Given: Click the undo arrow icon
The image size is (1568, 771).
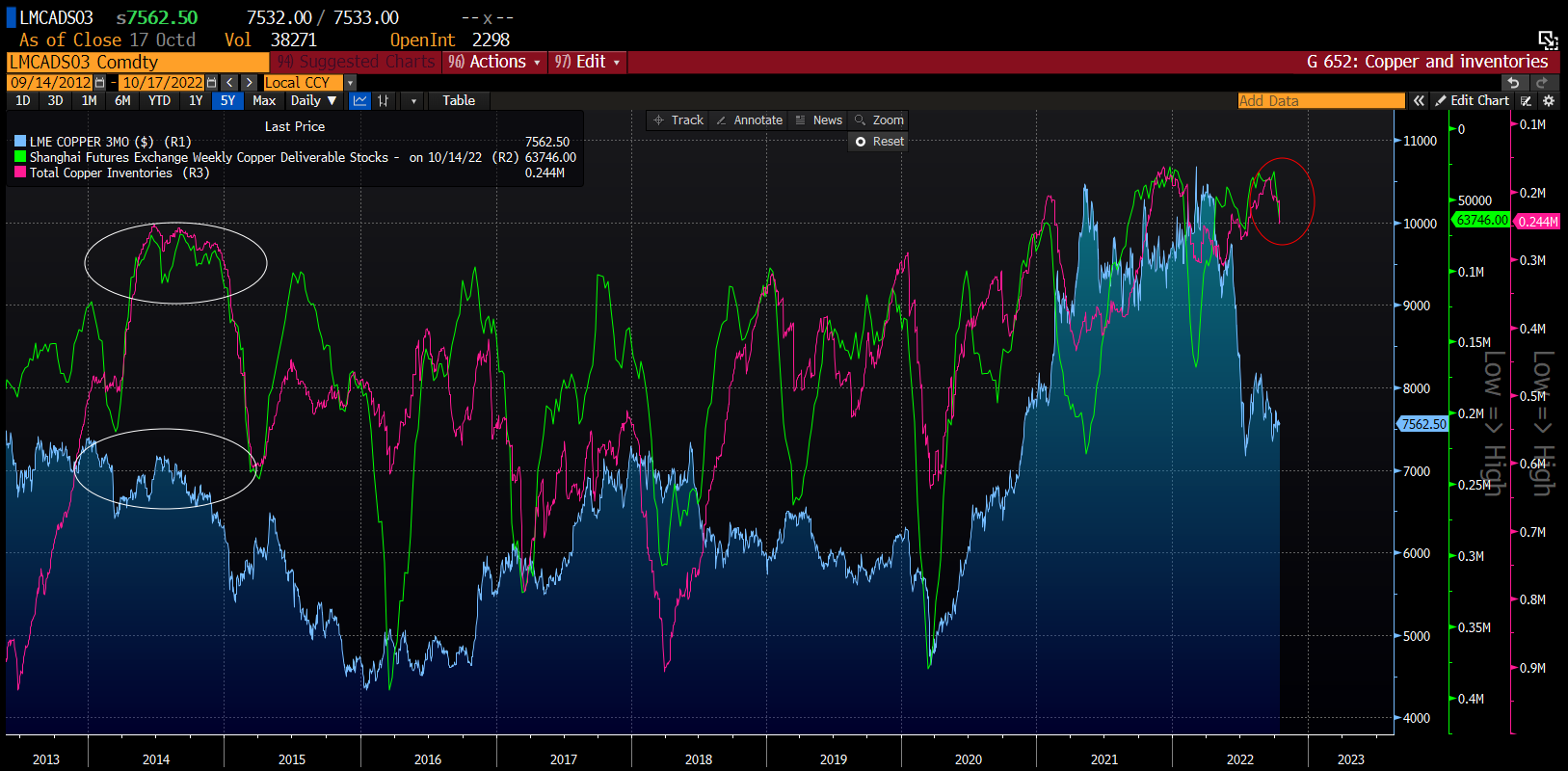Looking at the screenshot, I should click(x=1513, y=83).
